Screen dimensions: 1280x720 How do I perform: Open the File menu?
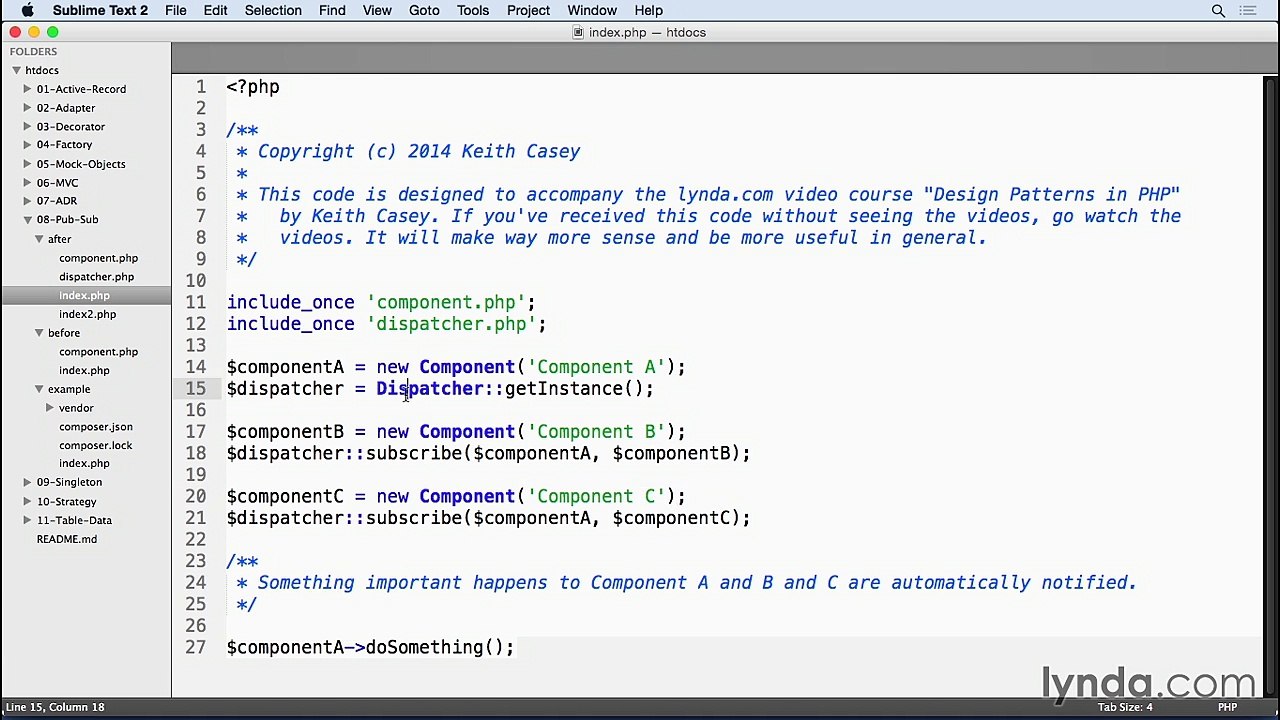tap(175, 11)
